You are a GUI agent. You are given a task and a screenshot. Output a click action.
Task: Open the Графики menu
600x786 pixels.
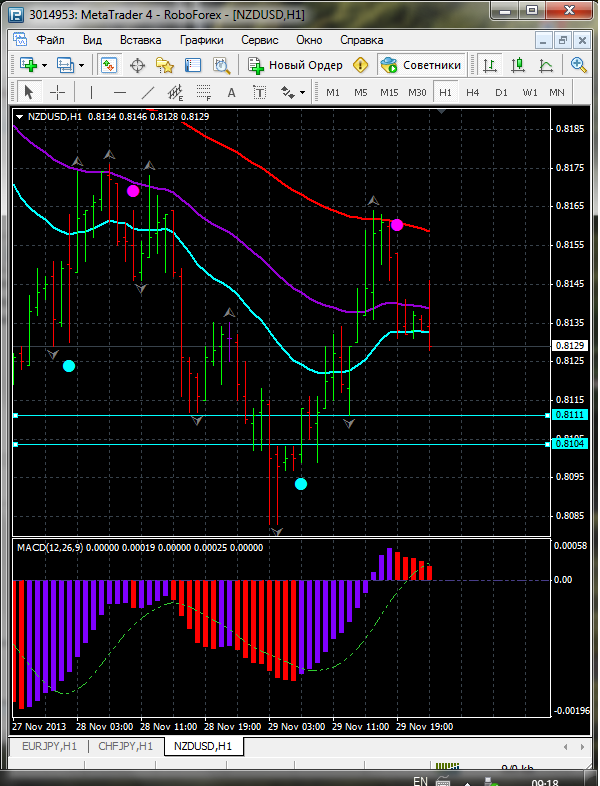click(x=202, y=40)
